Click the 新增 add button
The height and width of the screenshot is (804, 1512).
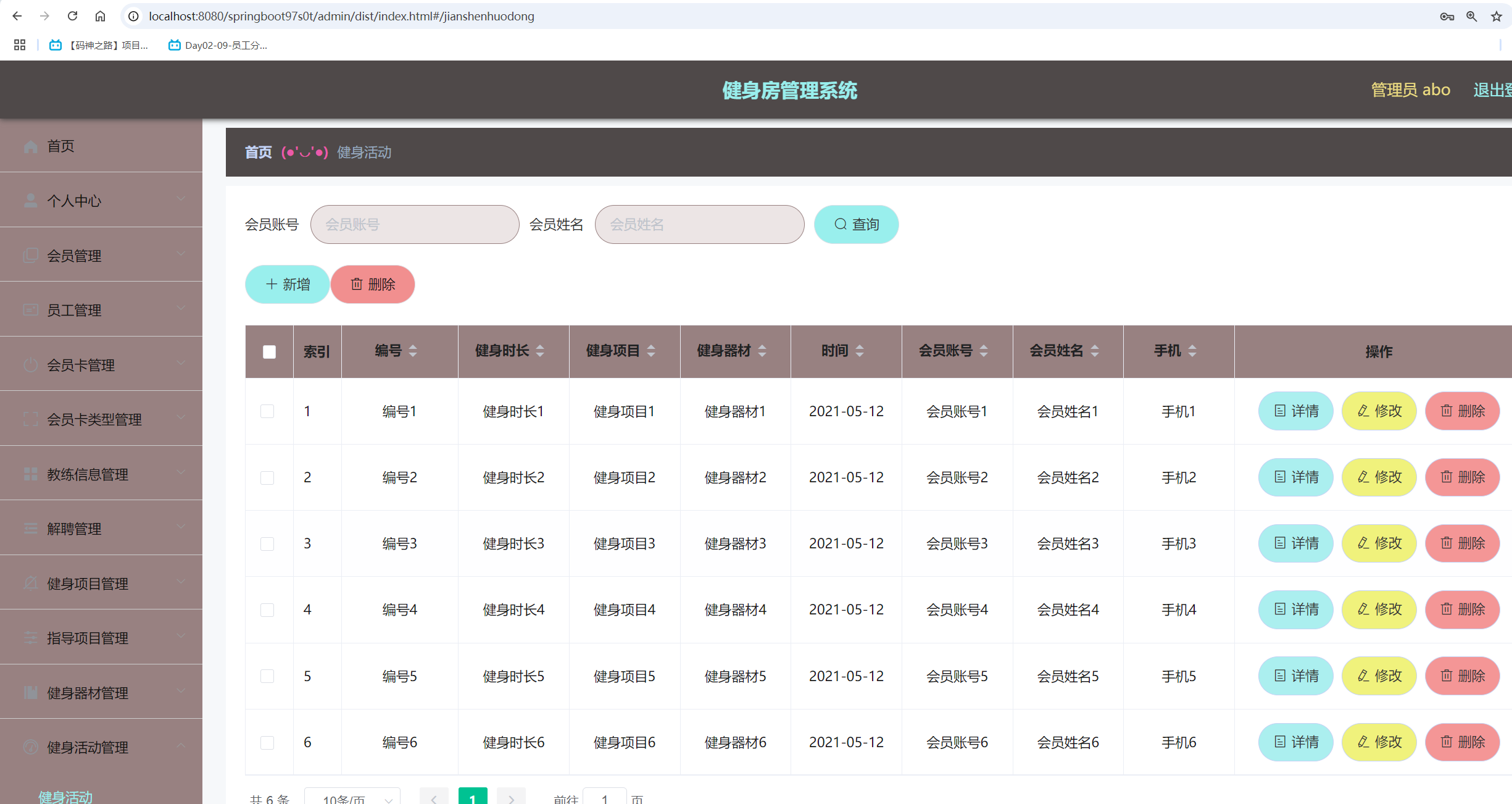point(287,284)
